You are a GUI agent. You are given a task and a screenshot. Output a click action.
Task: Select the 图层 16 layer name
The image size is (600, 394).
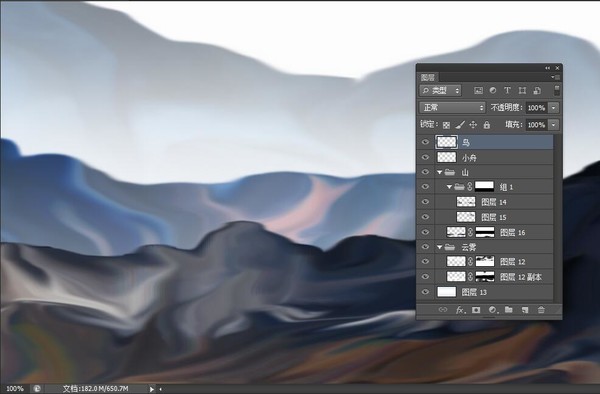tap(512, 232)
